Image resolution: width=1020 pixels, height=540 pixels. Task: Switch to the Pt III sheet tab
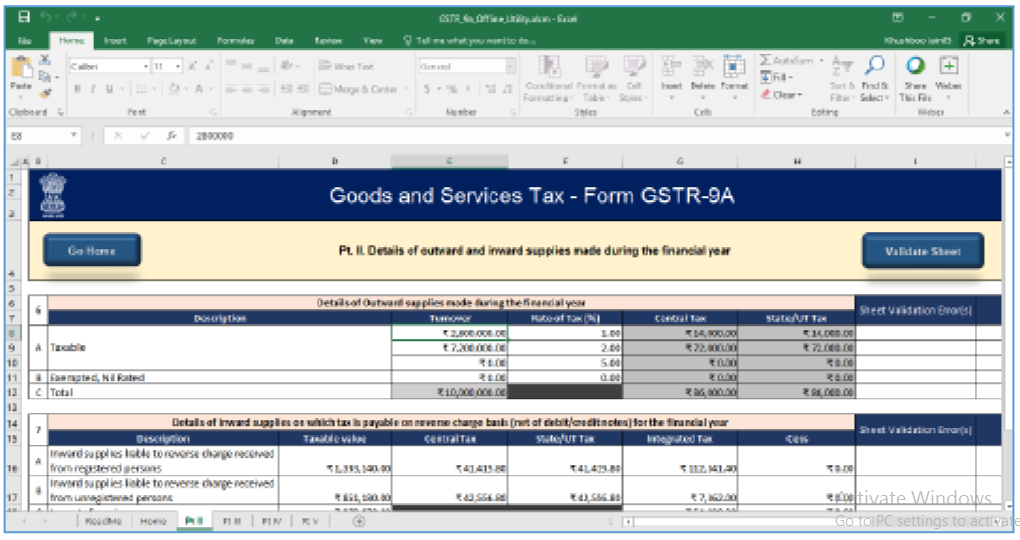coord(232,521)
